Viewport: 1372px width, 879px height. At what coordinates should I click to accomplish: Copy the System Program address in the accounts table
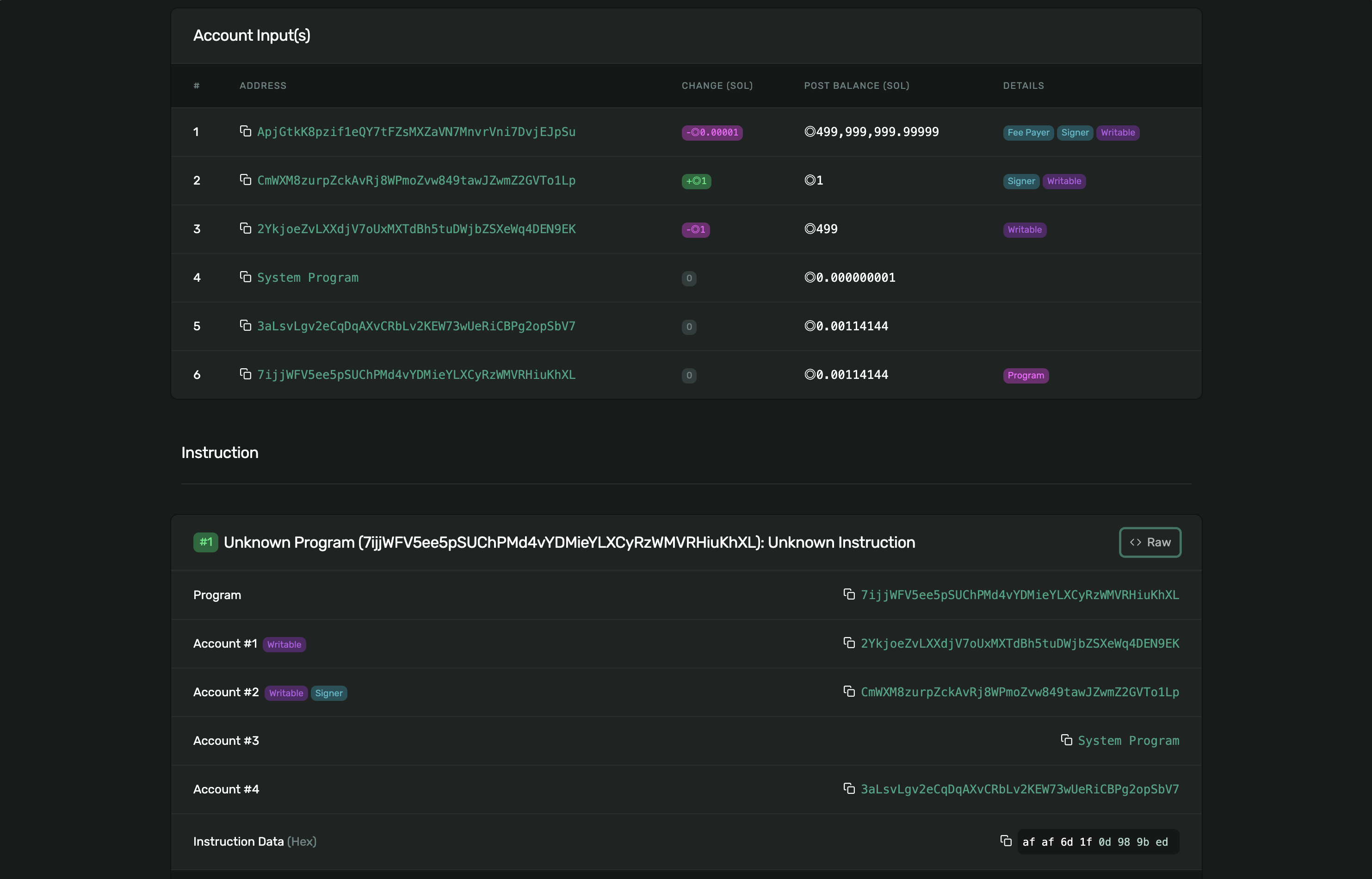point(246,277)
